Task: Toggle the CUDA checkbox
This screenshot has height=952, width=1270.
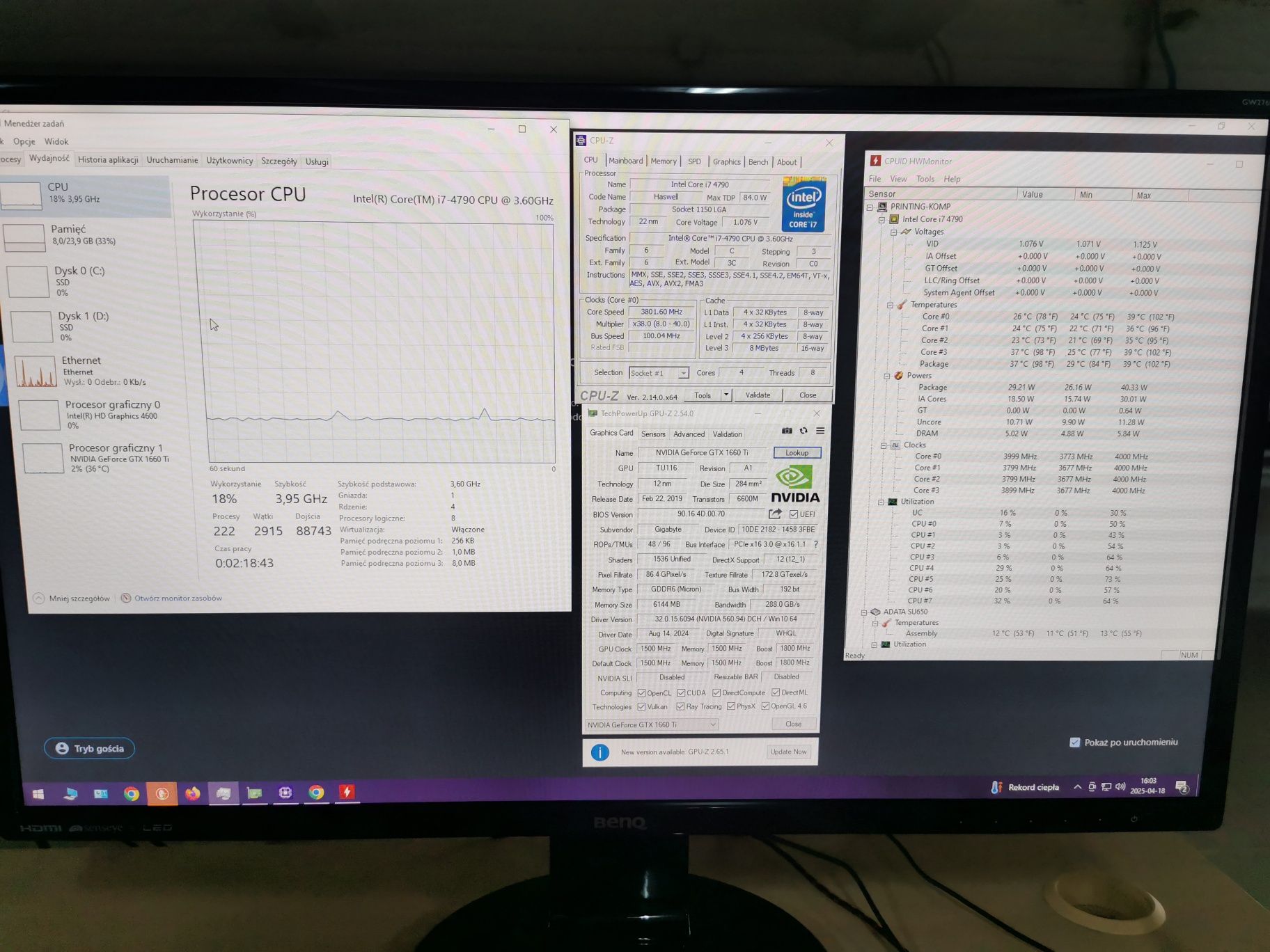Action: coord(681,693)
